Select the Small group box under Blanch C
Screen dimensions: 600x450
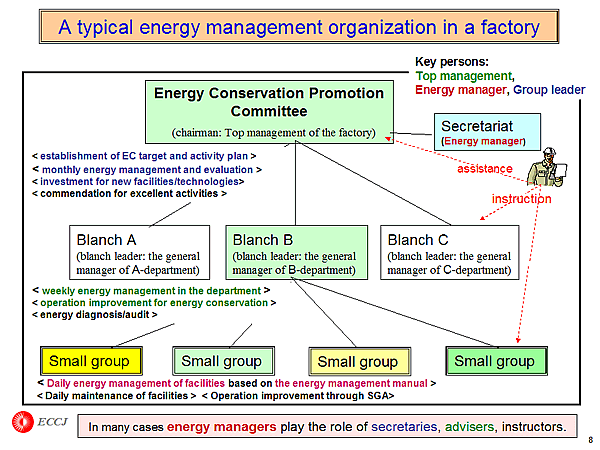click(494, 360)
